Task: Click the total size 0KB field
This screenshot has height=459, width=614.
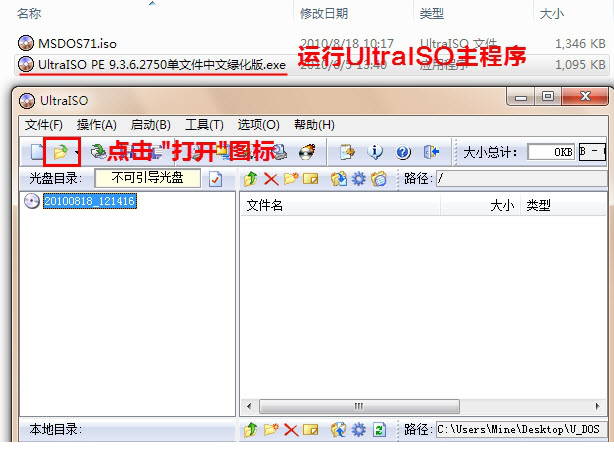Action: pos(551,152)
